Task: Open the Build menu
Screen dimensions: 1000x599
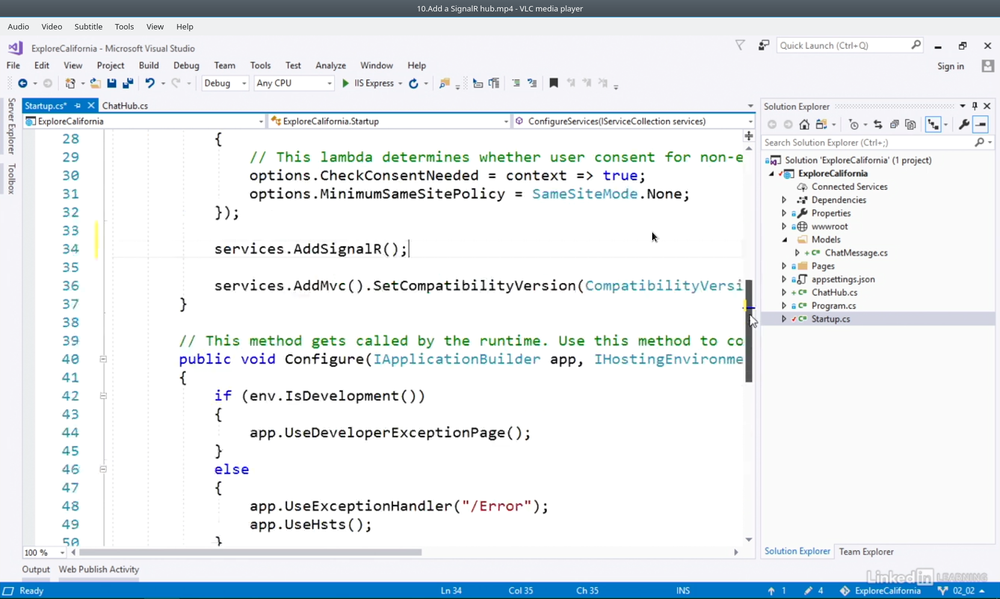Action: click(x=149, y=66)
